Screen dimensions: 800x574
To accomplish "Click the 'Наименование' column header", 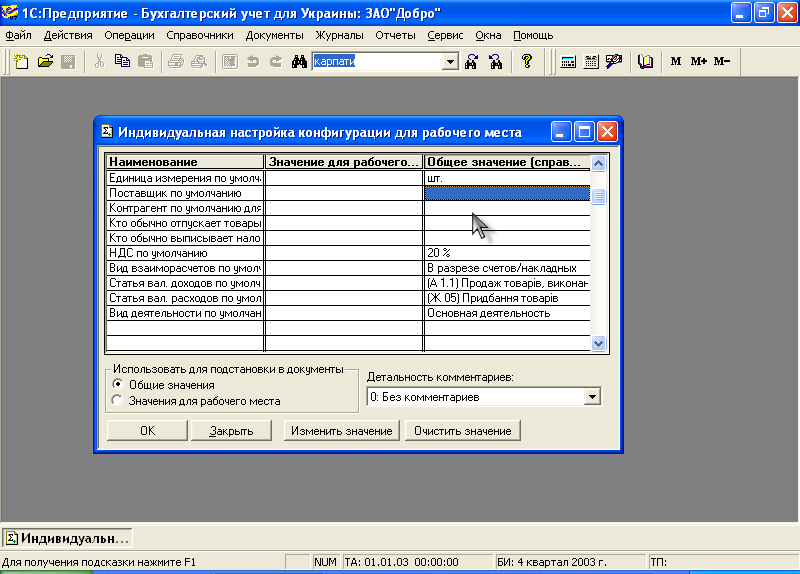I will pos(185,162).
